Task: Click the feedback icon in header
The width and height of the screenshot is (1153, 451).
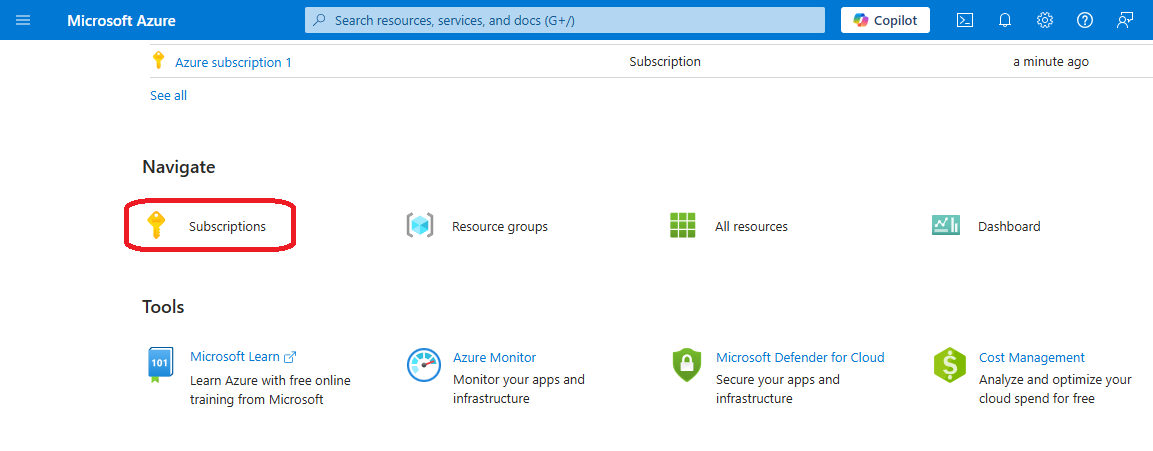Action: 1125,20
